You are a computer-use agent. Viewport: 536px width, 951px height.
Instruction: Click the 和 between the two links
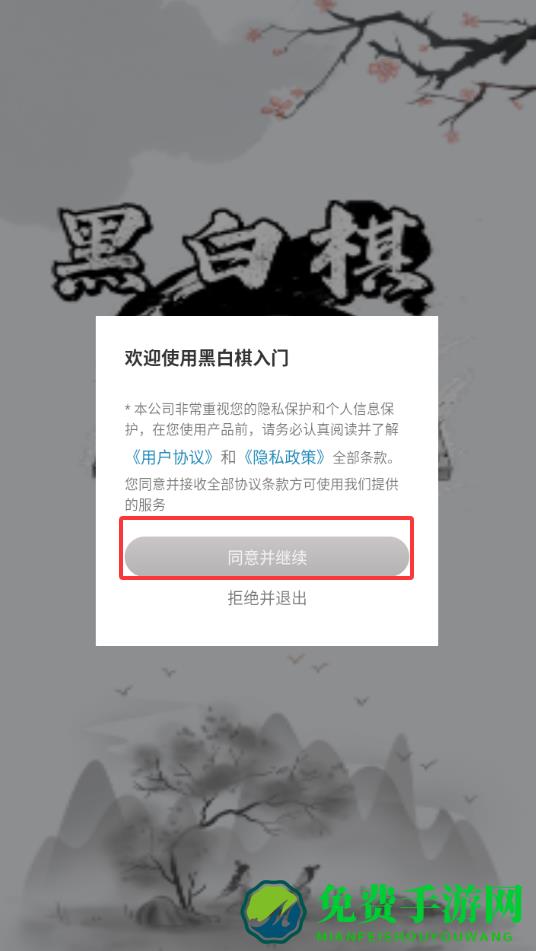[228, 457]
